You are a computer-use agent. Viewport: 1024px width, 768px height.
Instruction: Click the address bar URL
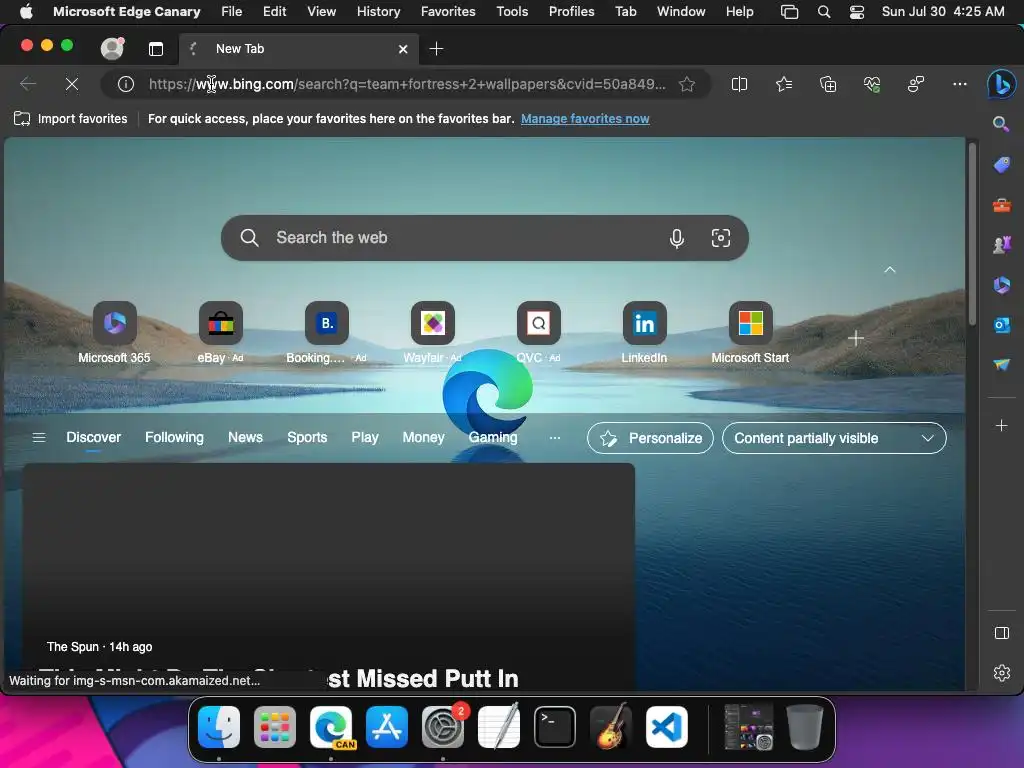coord(407,84)
